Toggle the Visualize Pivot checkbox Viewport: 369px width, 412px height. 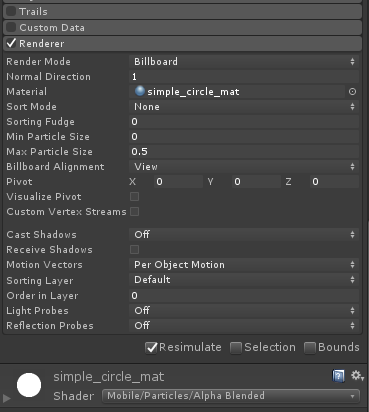(x=135, y=196)
